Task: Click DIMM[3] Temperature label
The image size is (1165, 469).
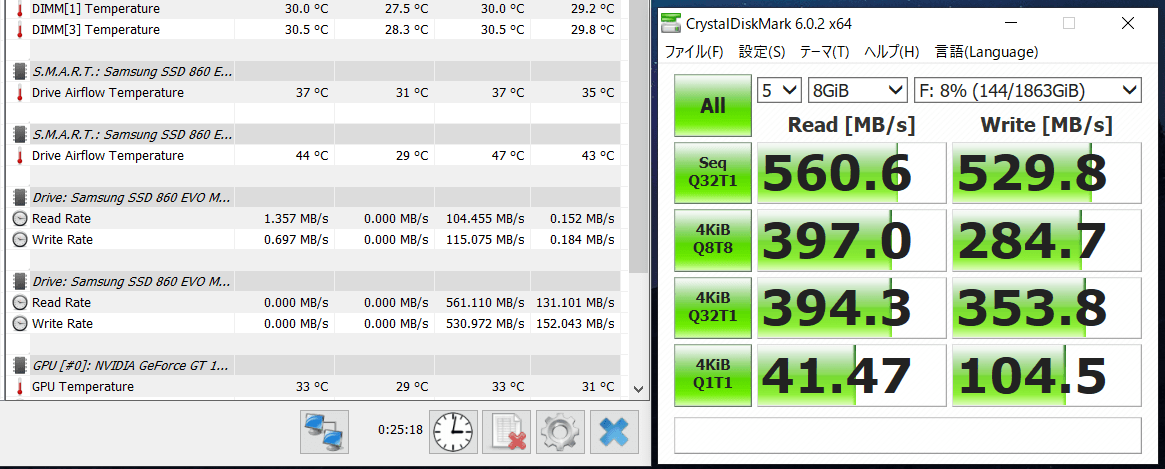Action: coord(95,30)
